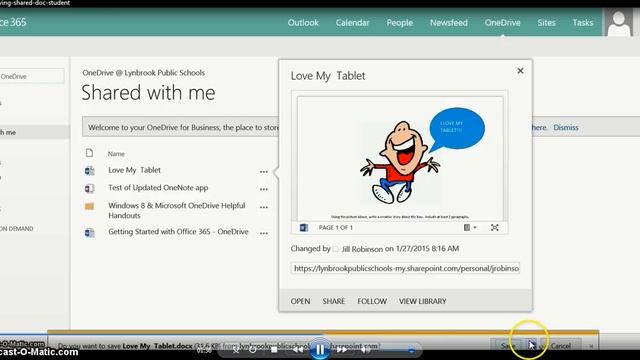
Task: Click the Shared with me heading
Action: click(x=148, y=93)
